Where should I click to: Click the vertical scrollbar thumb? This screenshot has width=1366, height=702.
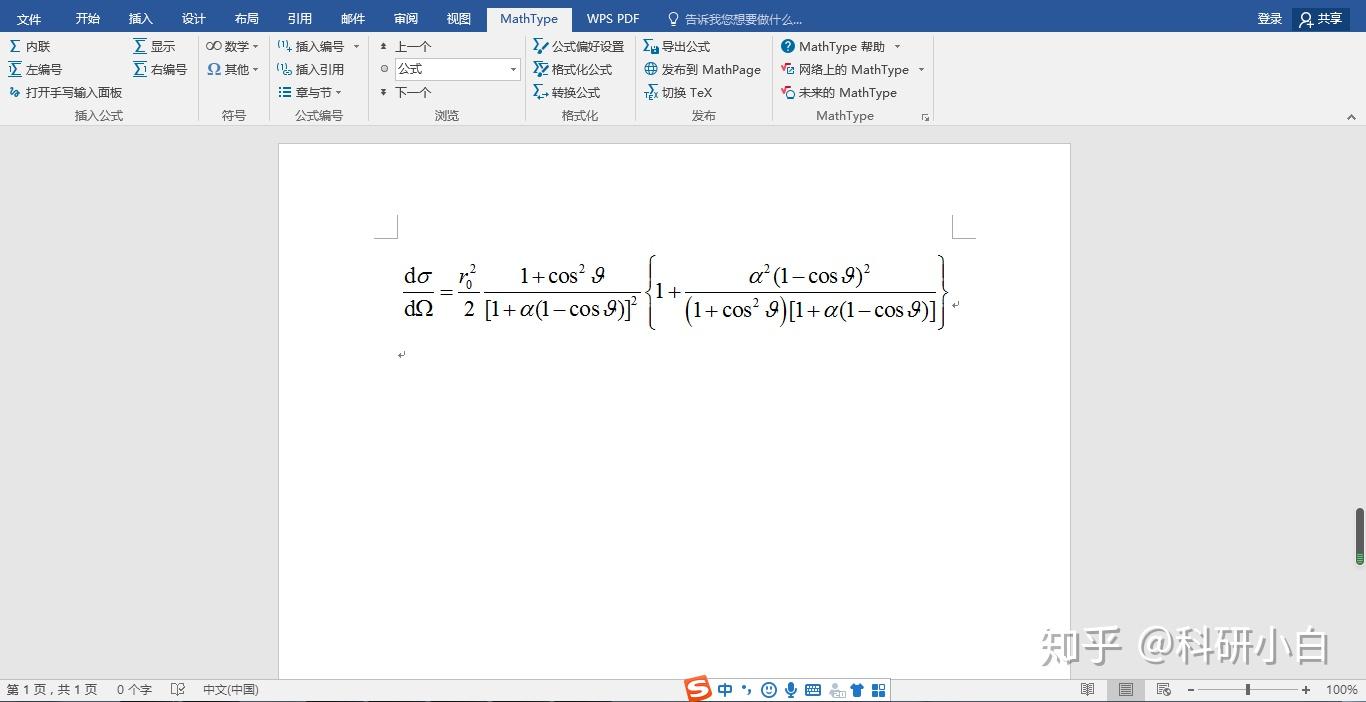tap(1360, 536)
